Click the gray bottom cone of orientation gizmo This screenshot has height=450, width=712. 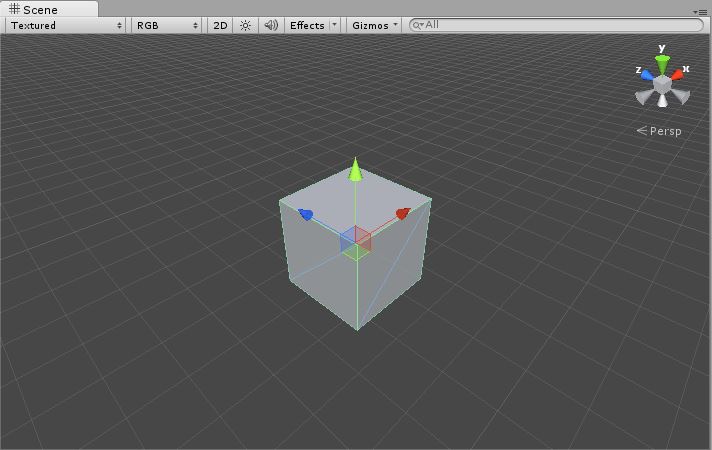663,100
